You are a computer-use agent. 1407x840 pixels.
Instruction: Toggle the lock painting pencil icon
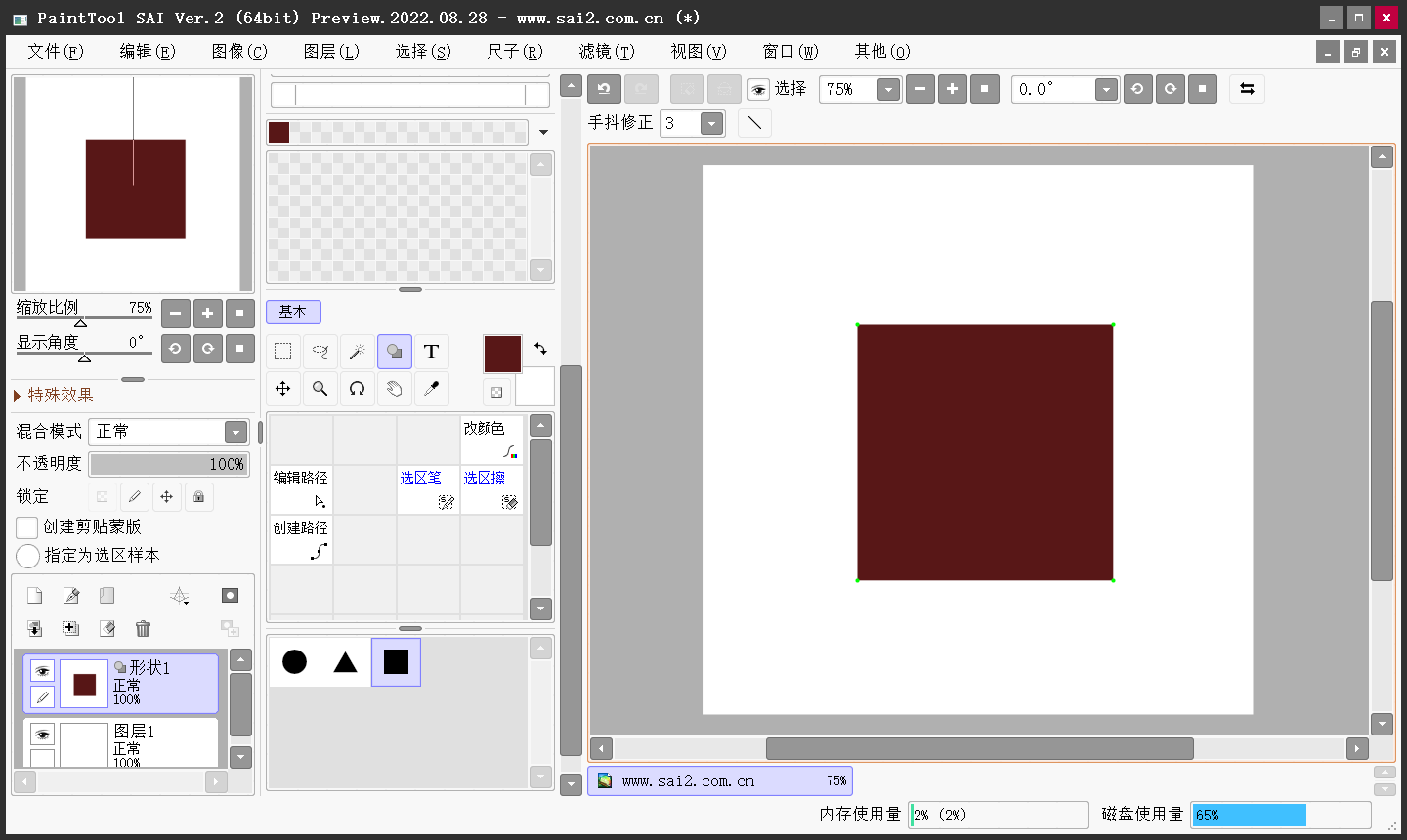(135, 497)
